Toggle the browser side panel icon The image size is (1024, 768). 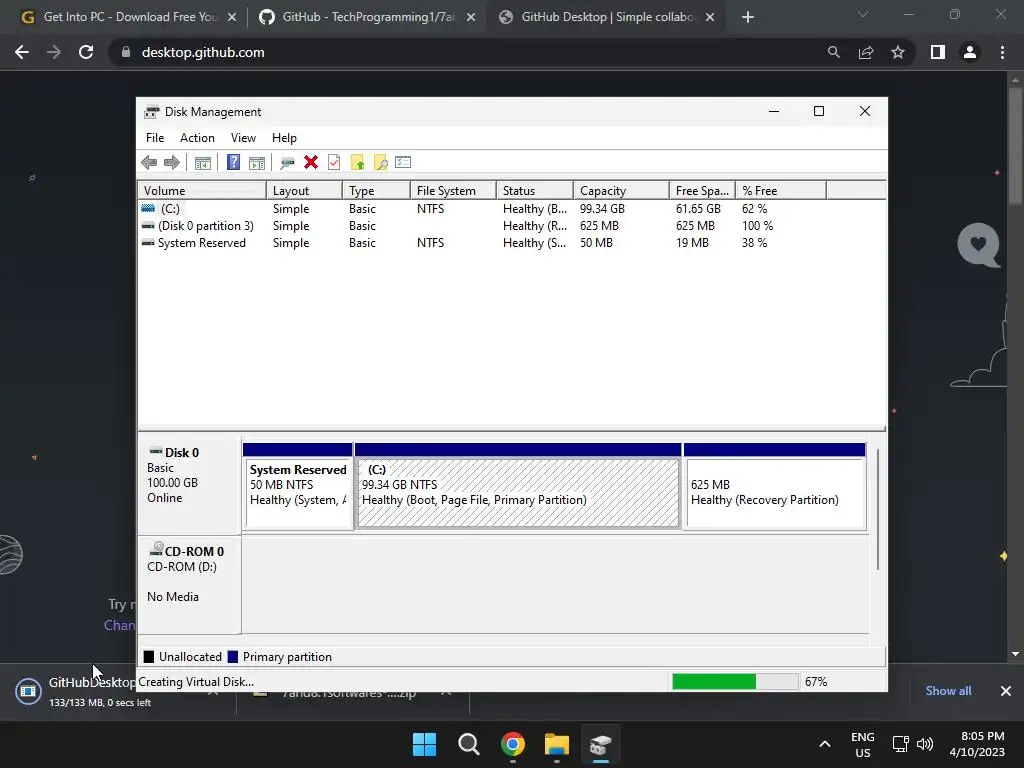[x=938, y=52]
